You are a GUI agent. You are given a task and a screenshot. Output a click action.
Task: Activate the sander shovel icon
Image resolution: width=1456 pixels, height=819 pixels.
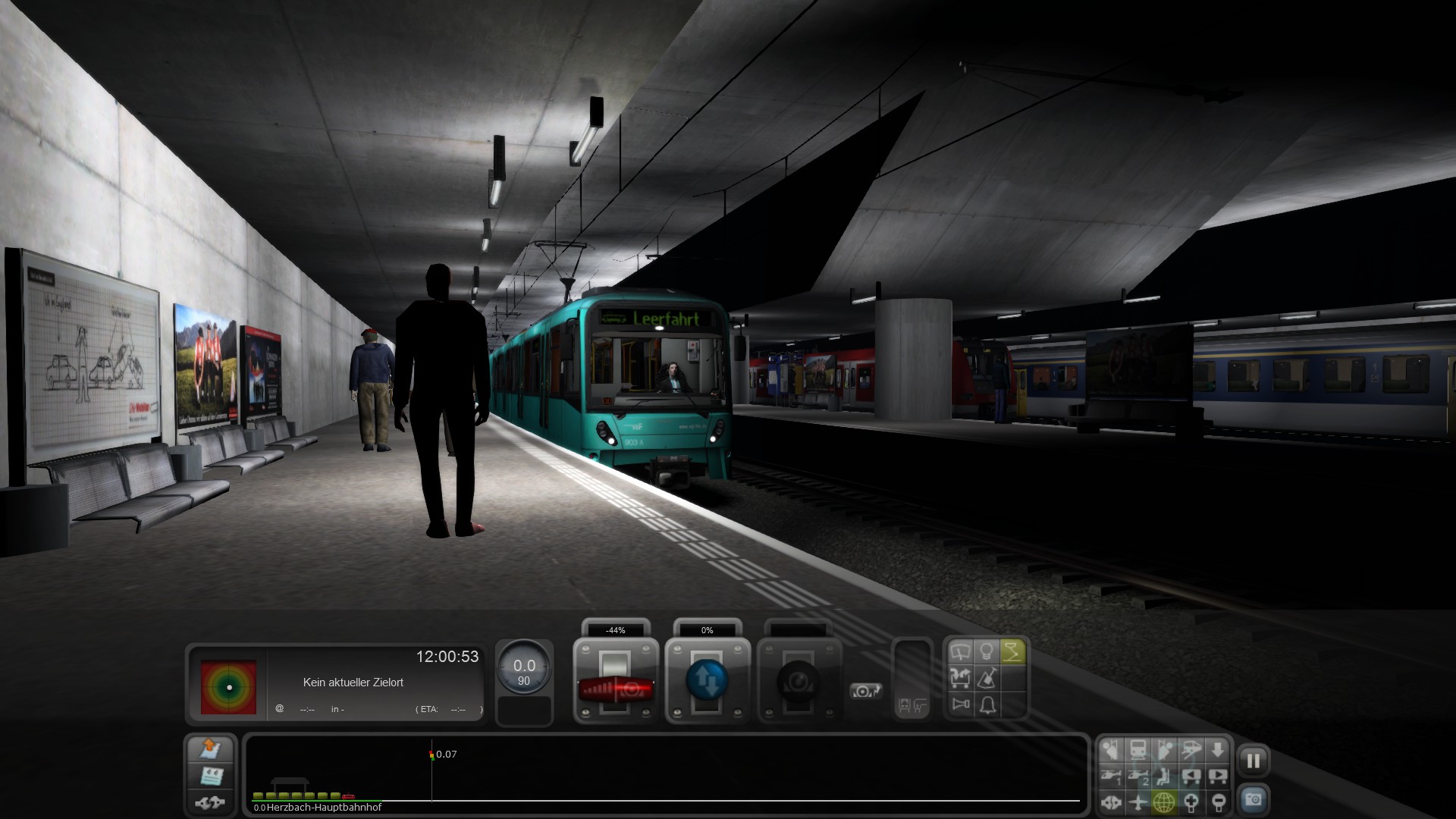987,678
